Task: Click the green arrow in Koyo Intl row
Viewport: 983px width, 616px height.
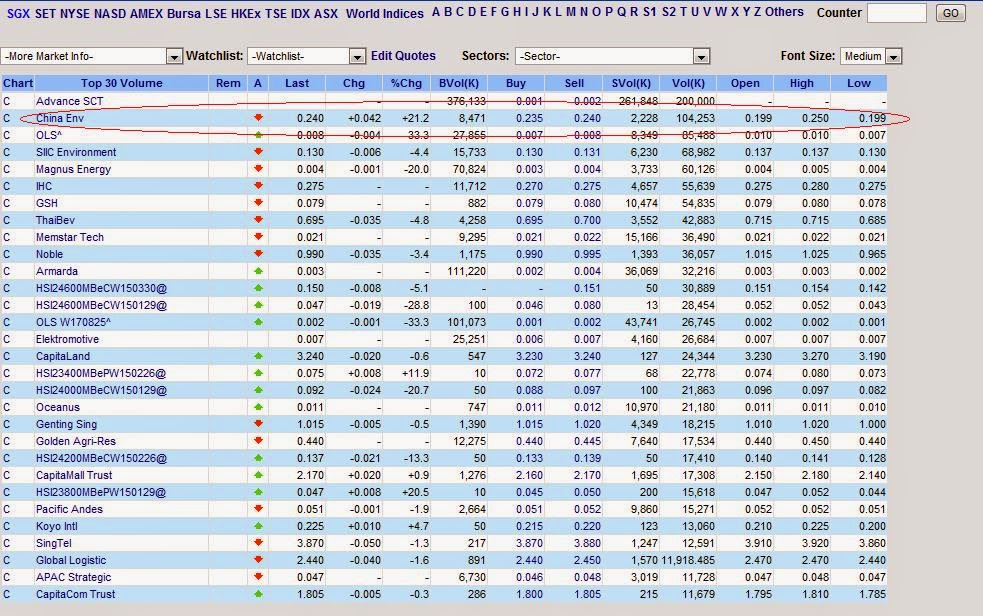Action: (x=258, y=526)
